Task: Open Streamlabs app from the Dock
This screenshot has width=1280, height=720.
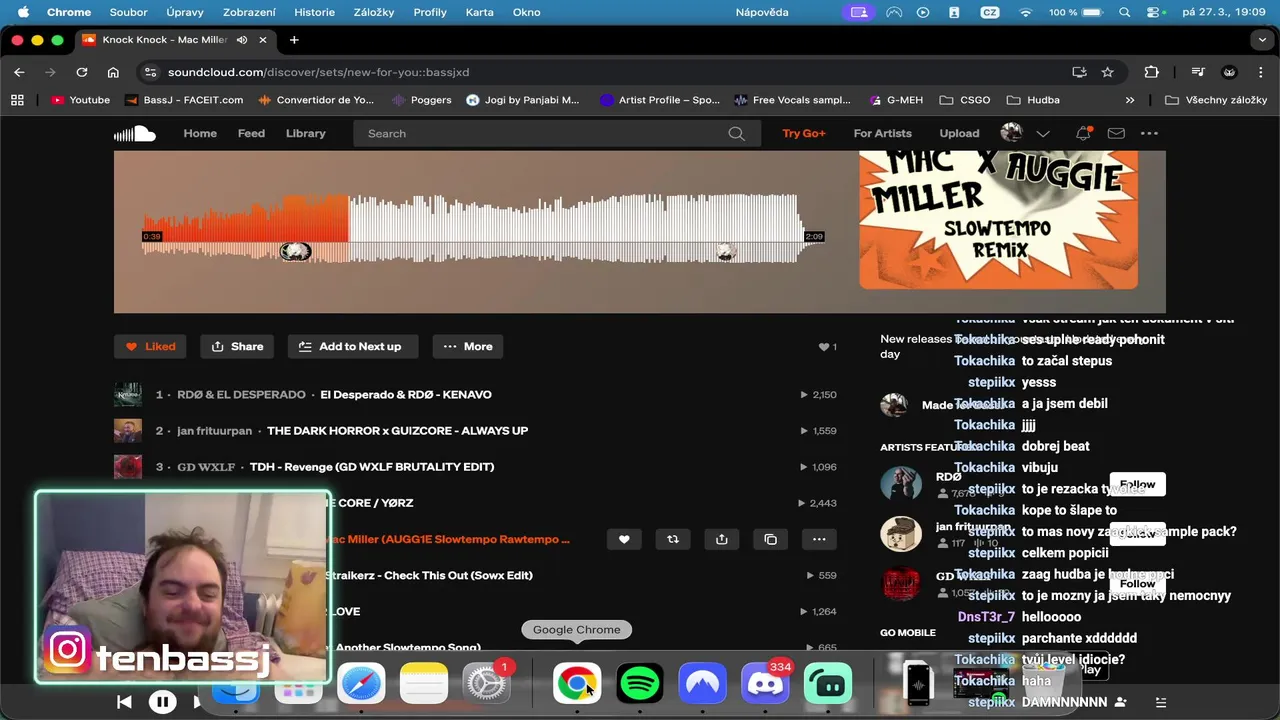Action: [x=827, y=684]
